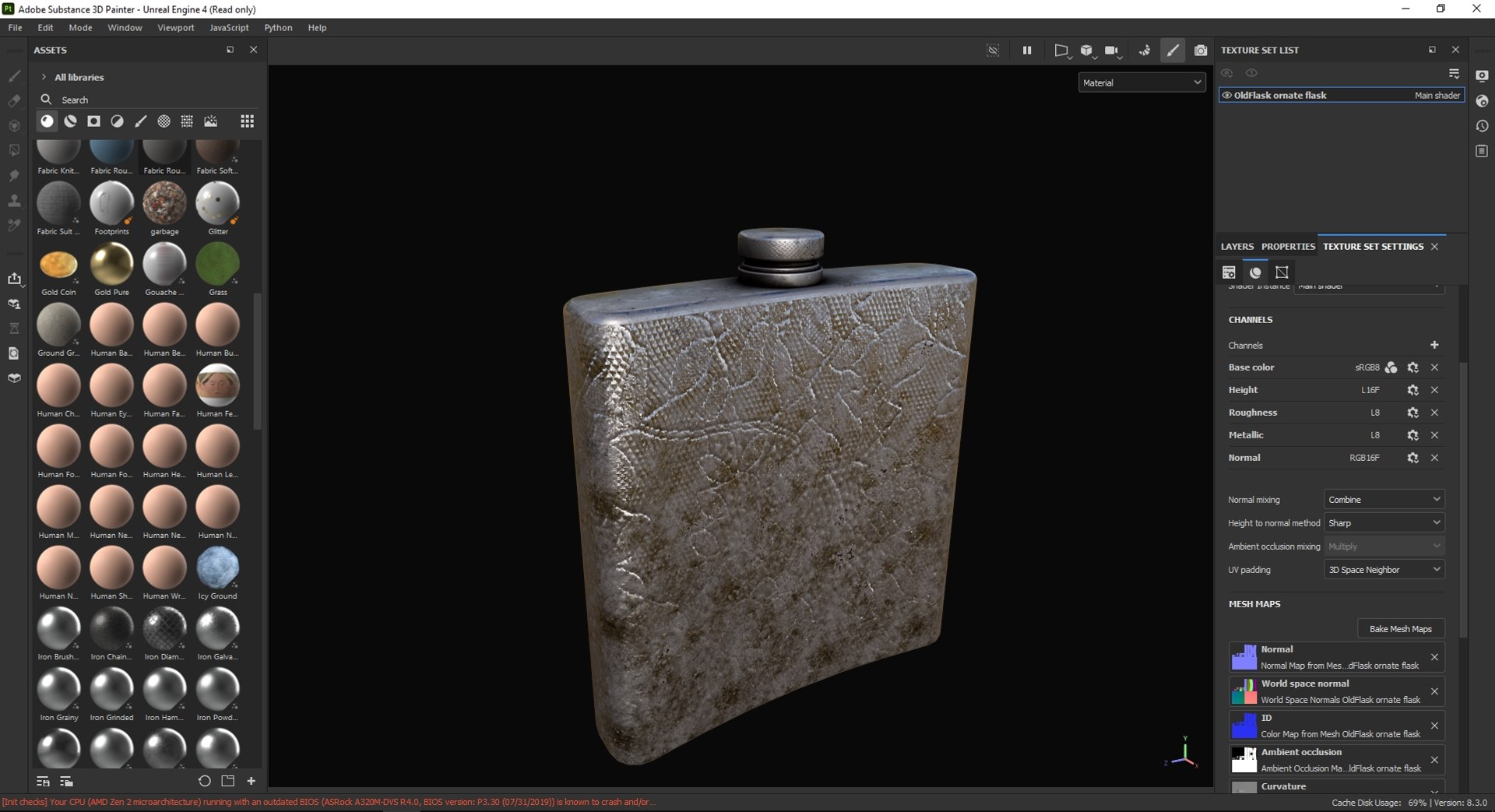Open the Normal mixing Combine dropdown

1384,499
